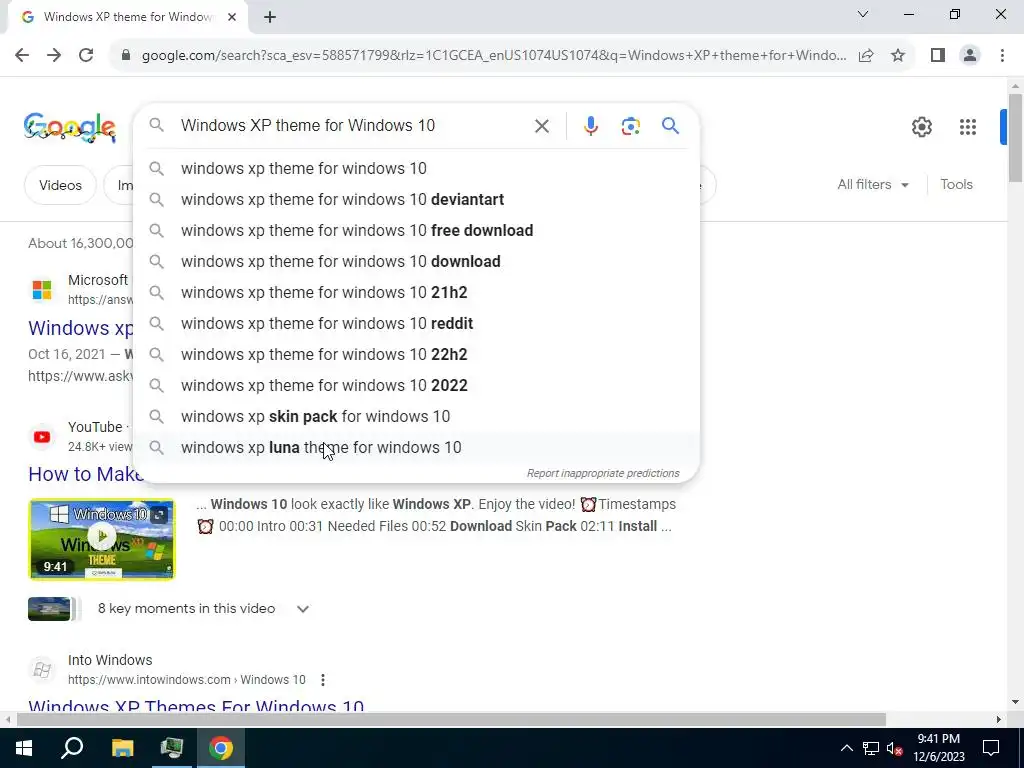Open the taskbar monitor app icon
Viewport: 1024px width, 768px height.
pyautogui.click(x=172, y=748)
